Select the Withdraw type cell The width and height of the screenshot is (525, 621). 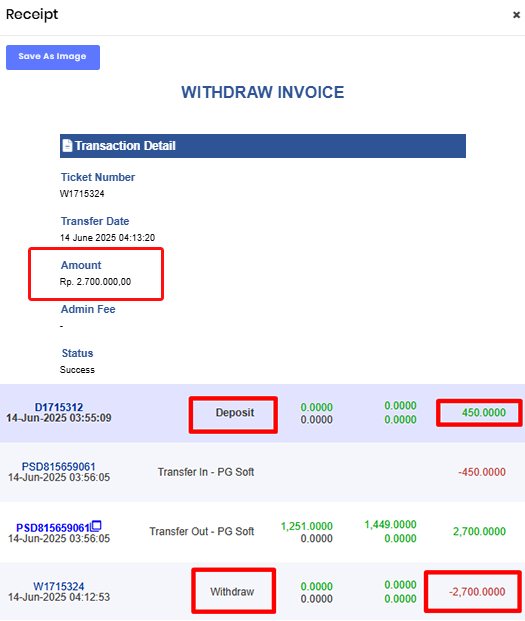coord(232,592)
